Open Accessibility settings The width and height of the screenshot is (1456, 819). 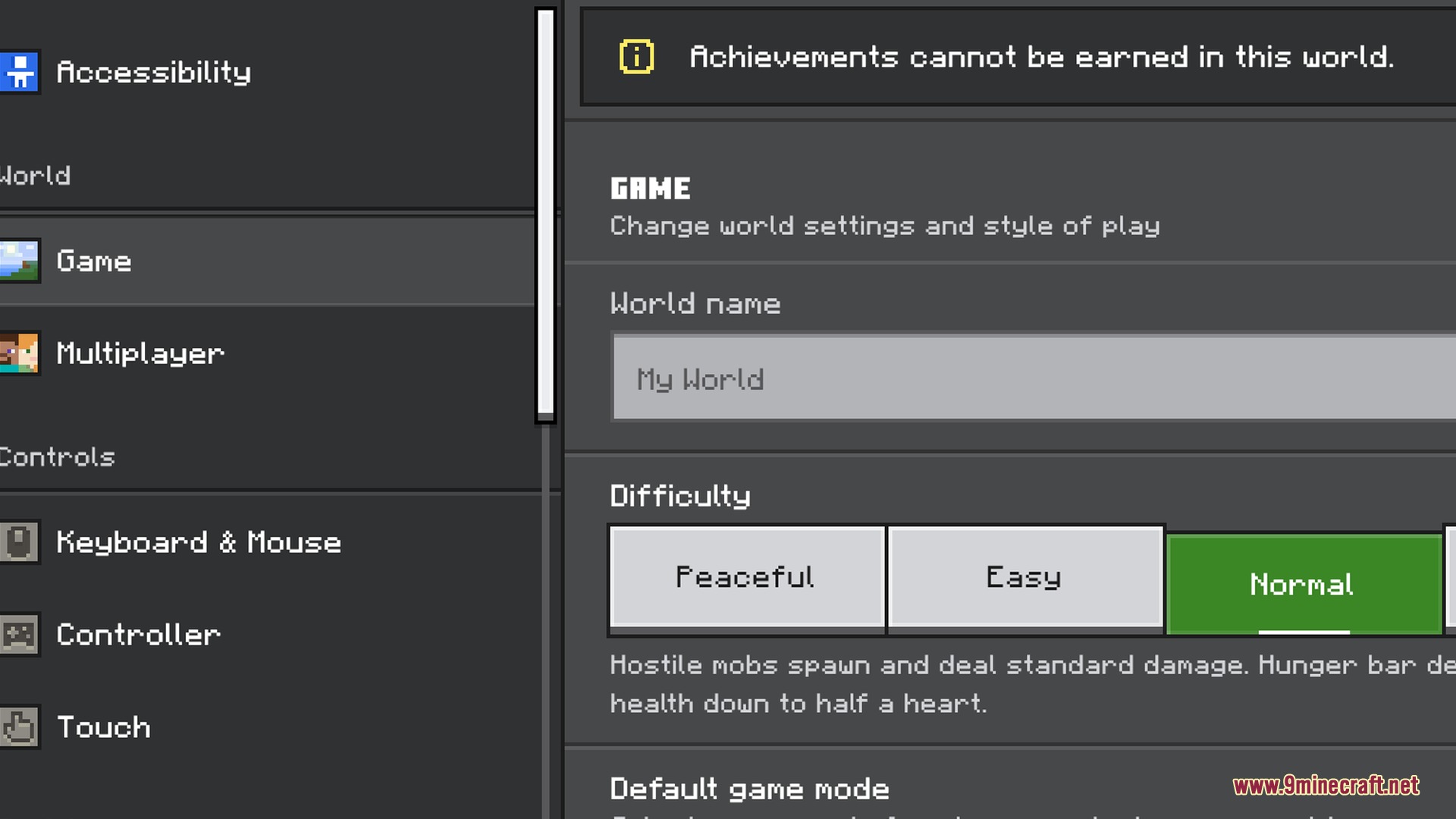click(x=267, y=72)
